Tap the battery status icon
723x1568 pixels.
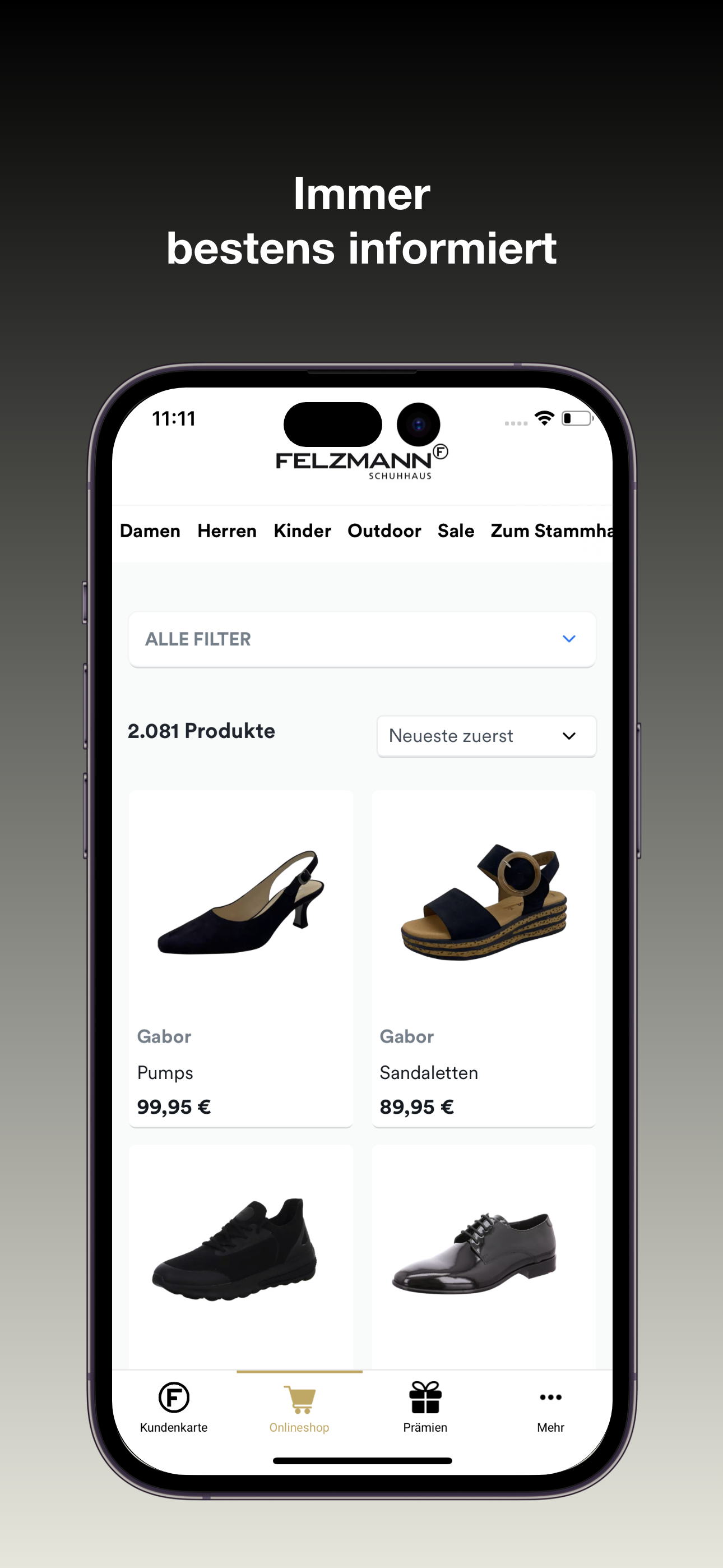(x=577, y=418)
